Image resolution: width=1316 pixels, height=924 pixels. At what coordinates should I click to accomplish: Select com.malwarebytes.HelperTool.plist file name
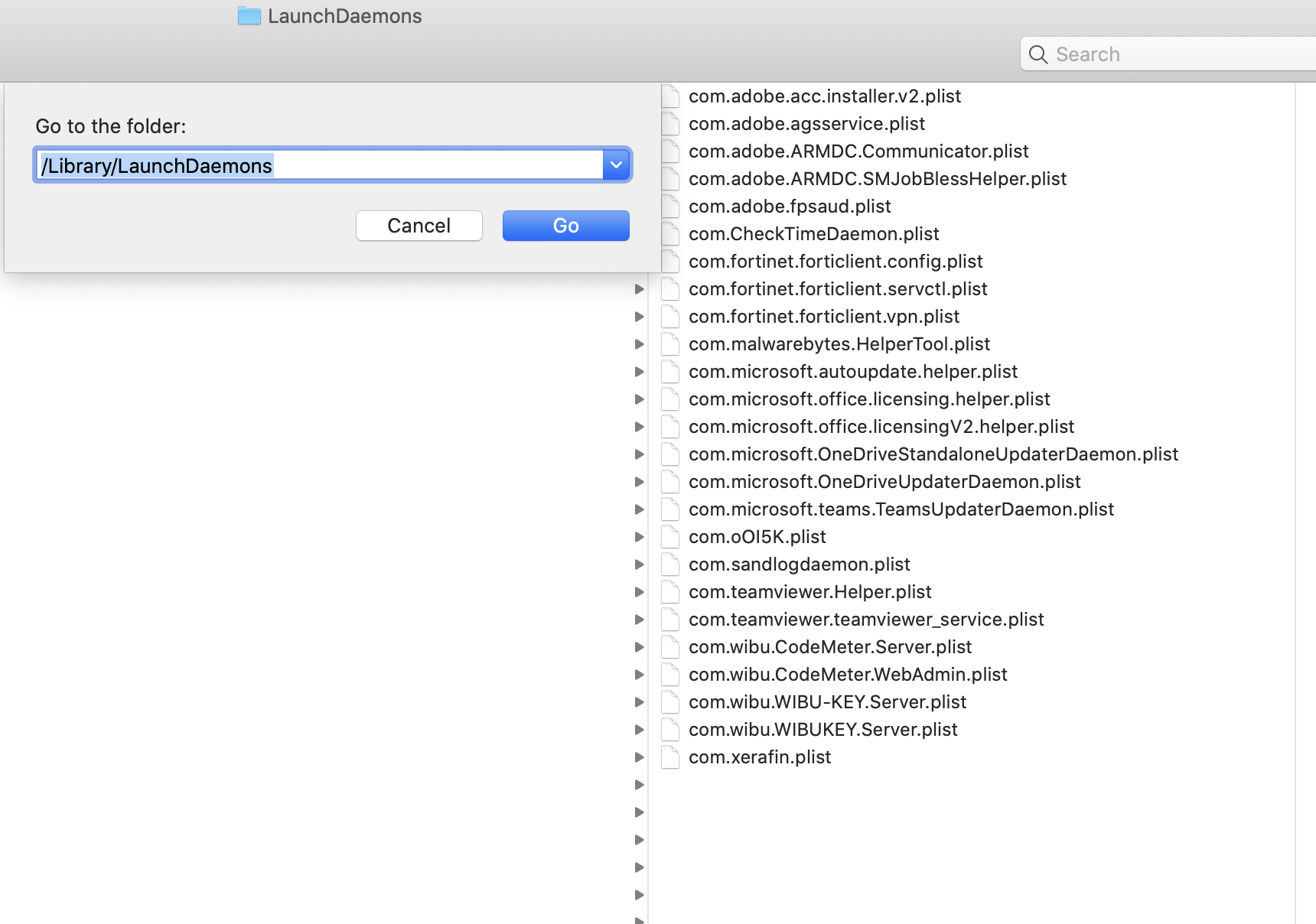coord(839,344)
